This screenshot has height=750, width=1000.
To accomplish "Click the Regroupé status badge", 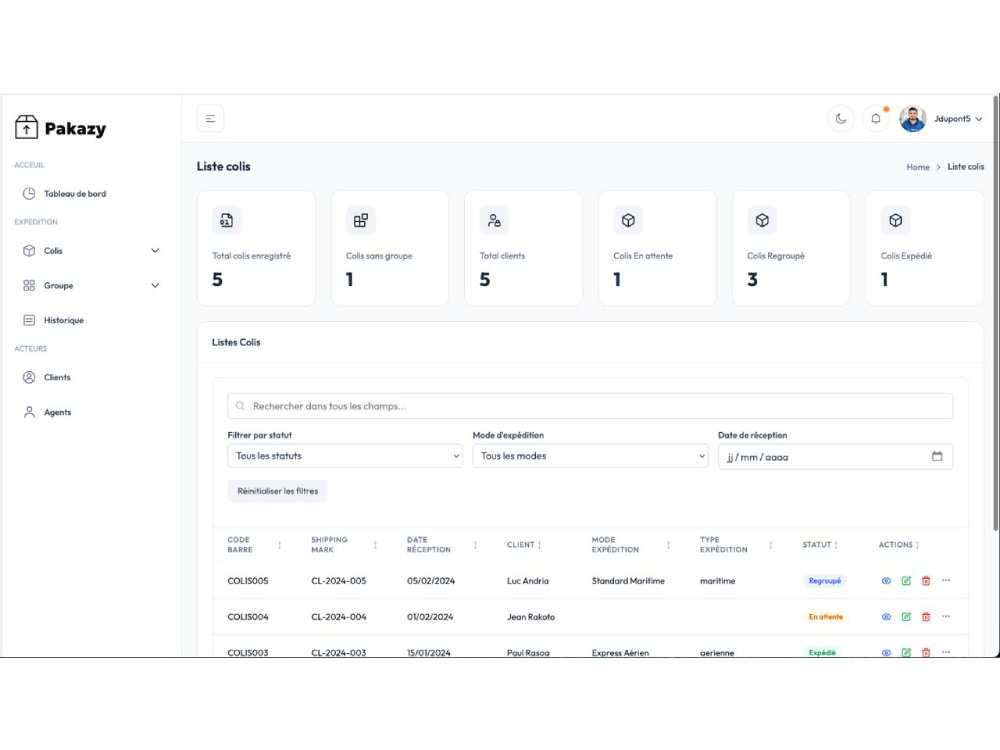I will click(x=825, y=581).
